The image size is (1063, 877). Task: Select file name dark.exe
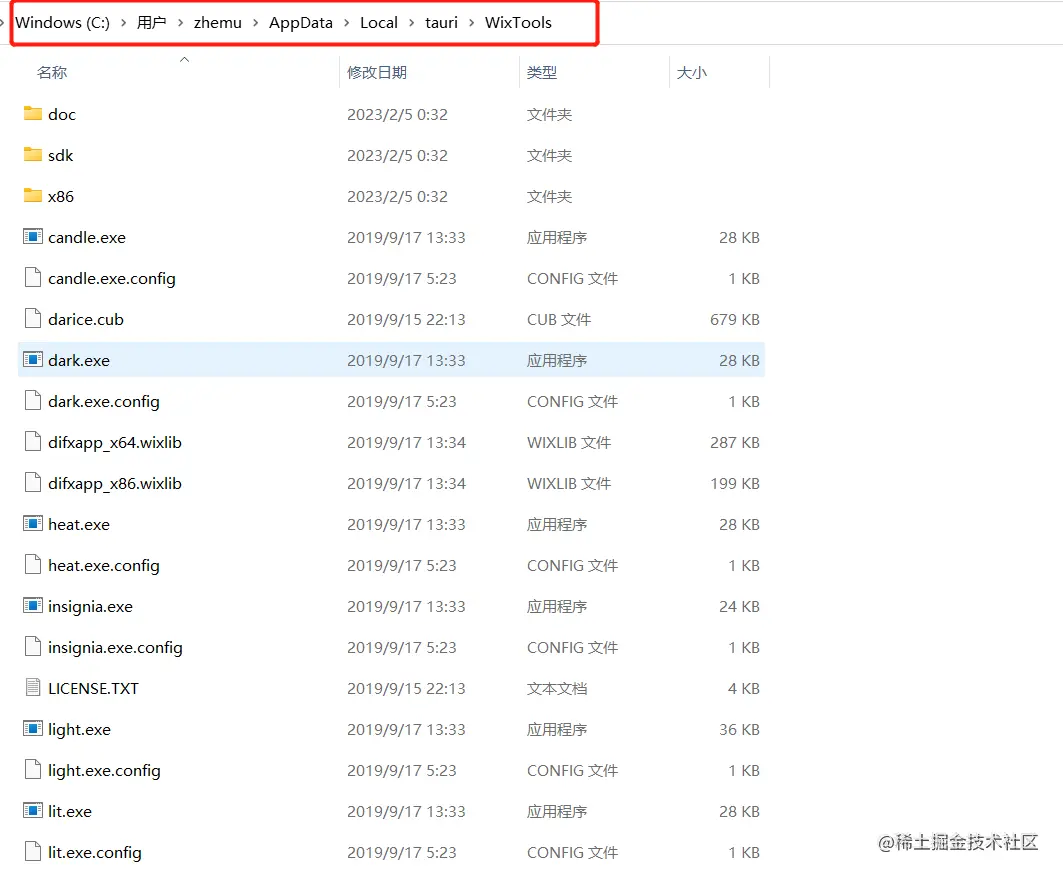click(x=79, y=361)
